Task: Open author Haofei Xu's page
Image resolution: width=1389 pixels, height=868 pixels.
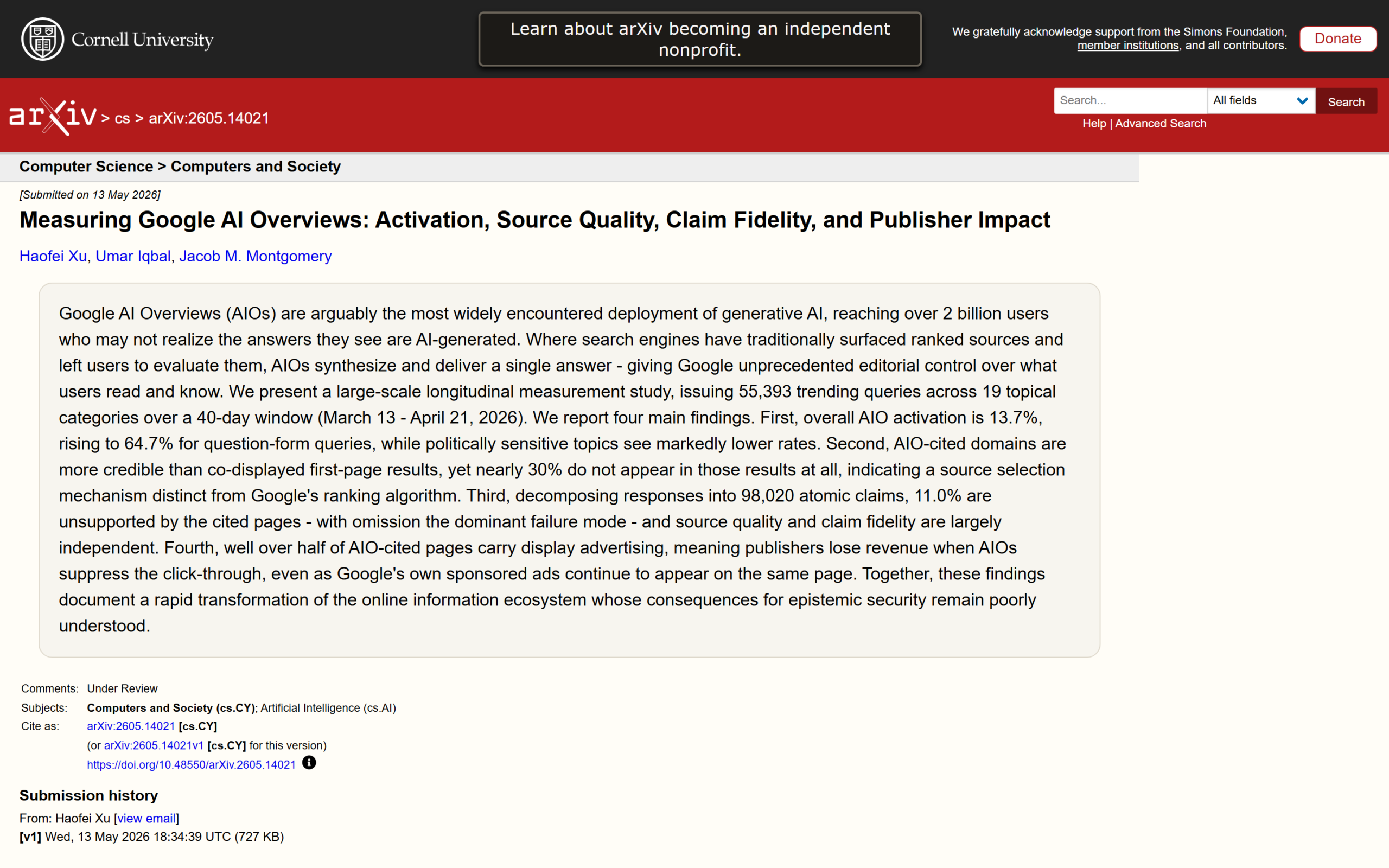Action: tap(53, 256)
